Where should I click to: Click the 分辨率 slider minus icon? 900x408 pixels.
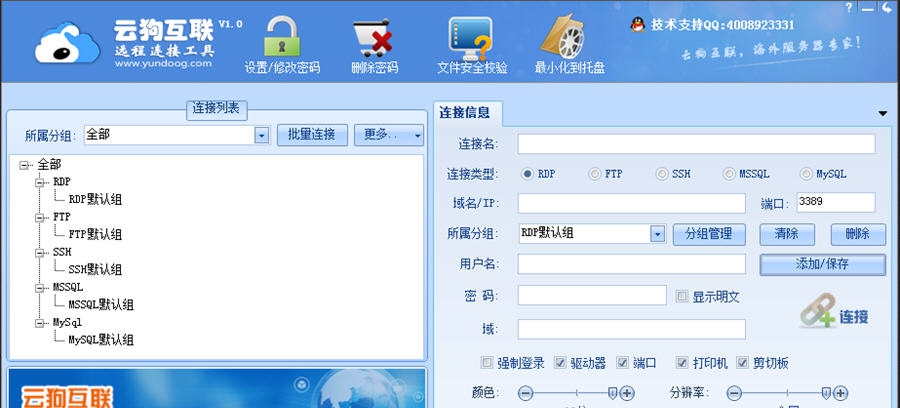coord(734,393)
